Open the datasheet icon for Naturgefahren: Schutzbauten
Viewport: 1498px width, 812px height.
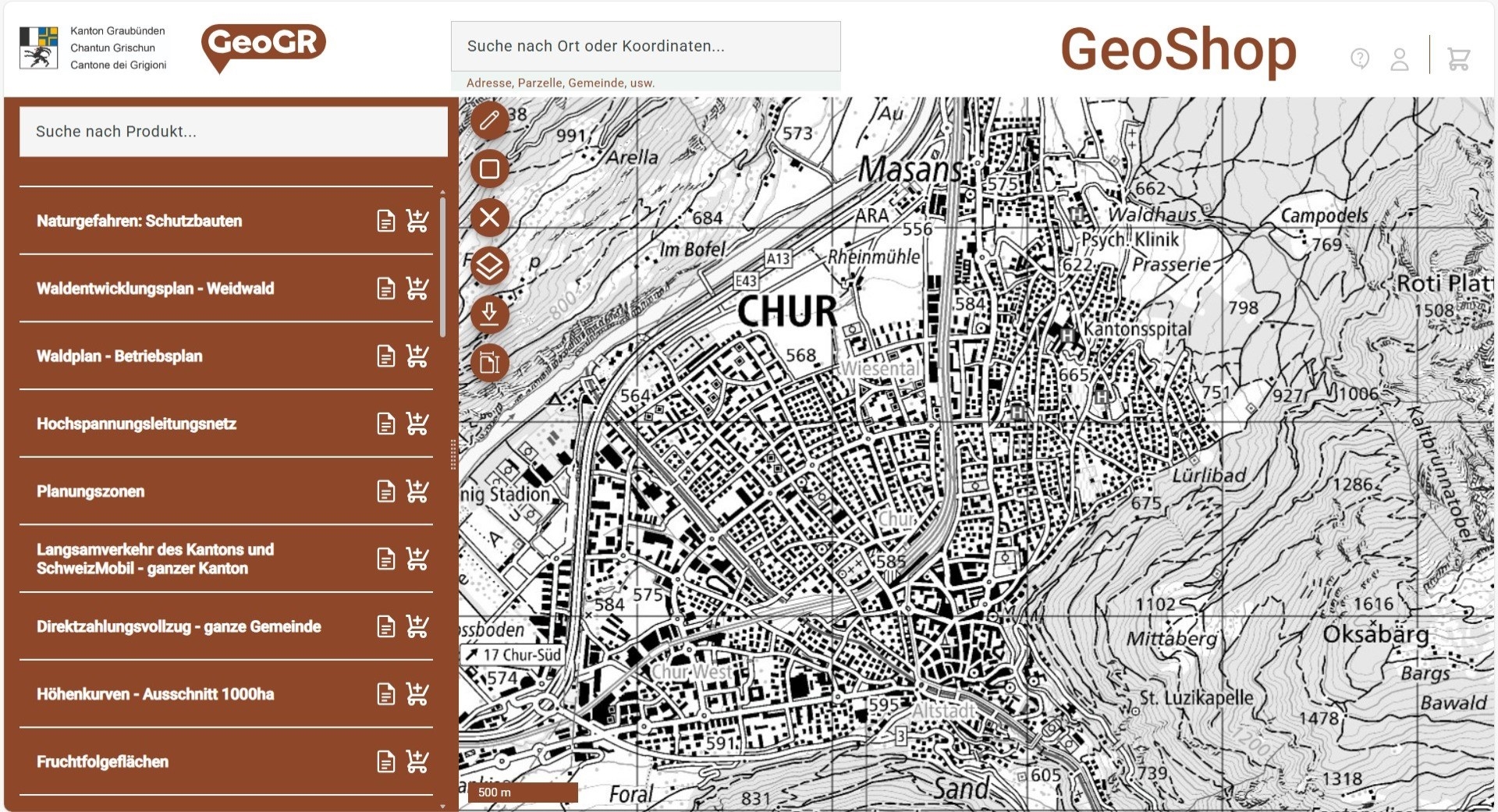[386, 220]
